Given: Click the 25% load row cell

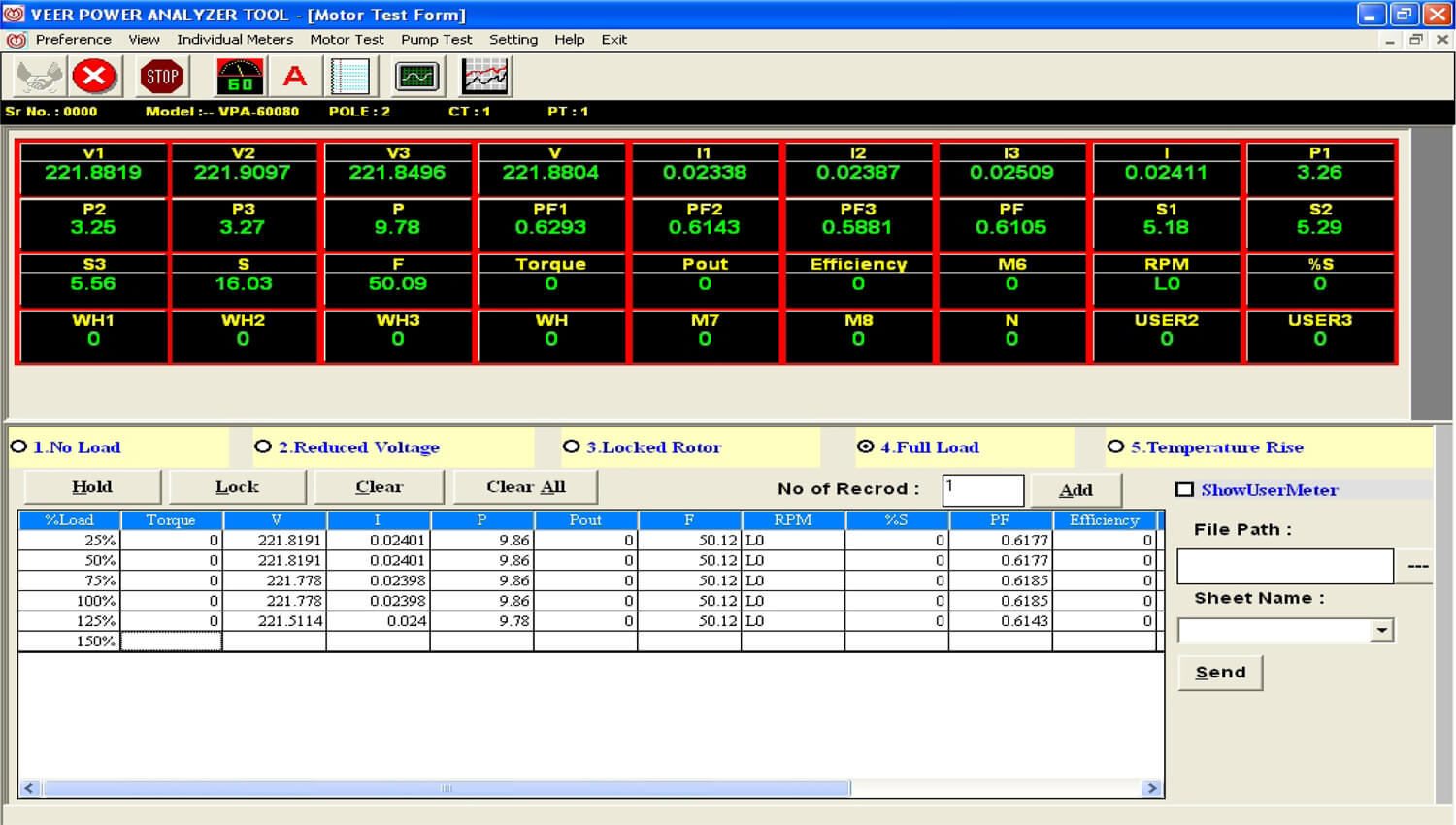Looking at the screenshot, I should click(x=69, y=540).
